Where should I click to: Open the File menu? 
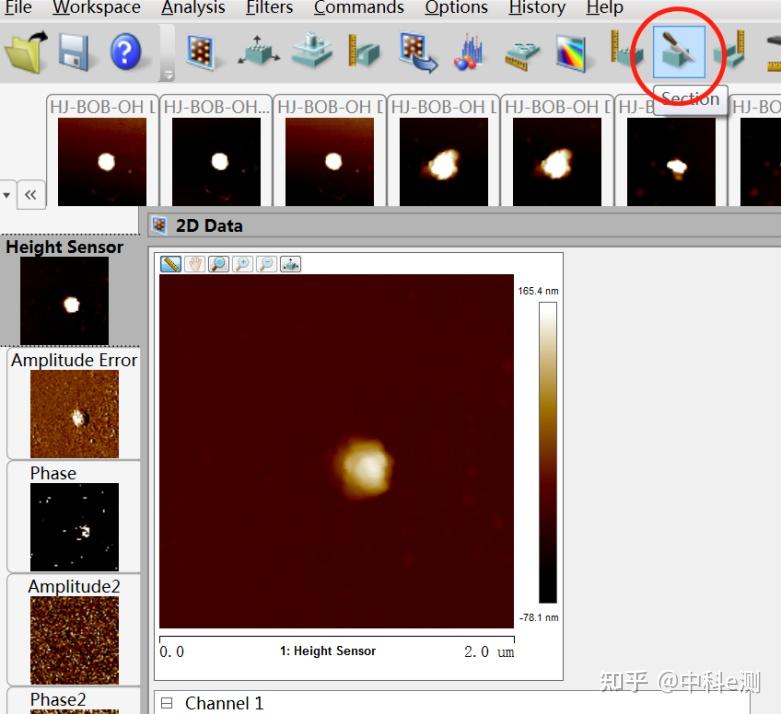[x=18, y=7]
